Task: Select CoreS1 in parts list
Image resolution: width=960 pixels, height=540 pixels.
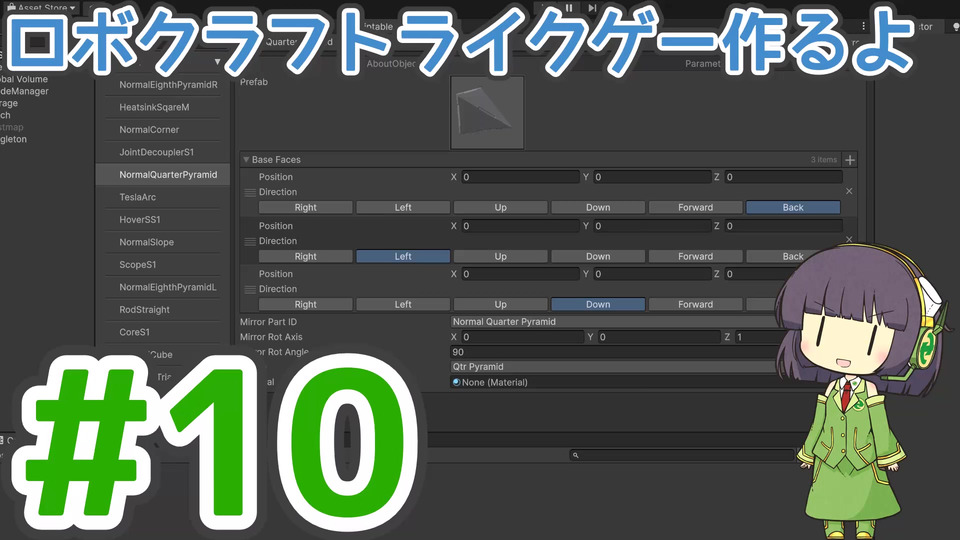Action: pos(135,332)
